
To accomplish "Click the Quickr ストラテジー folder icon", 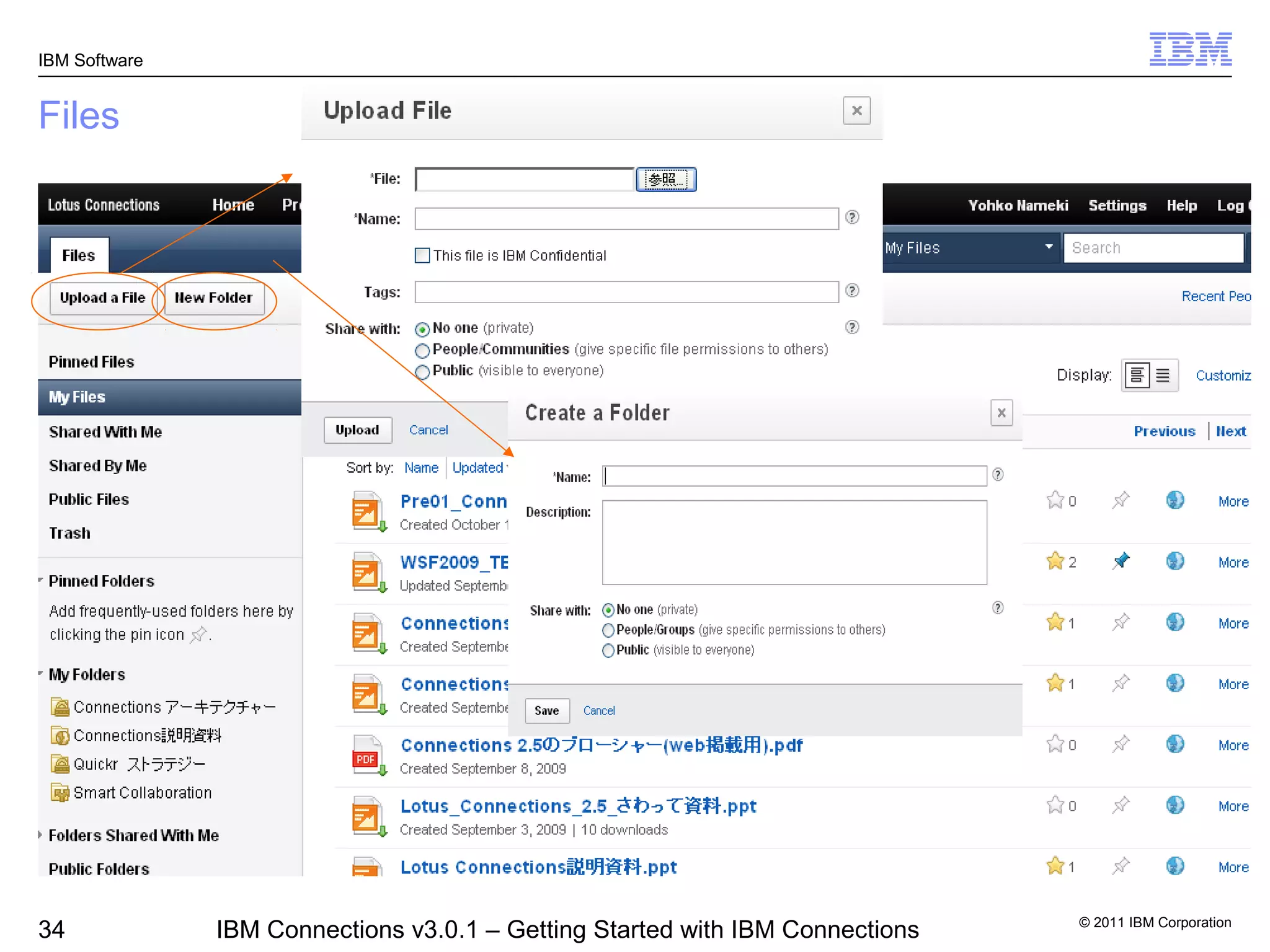I will [60, 764].
